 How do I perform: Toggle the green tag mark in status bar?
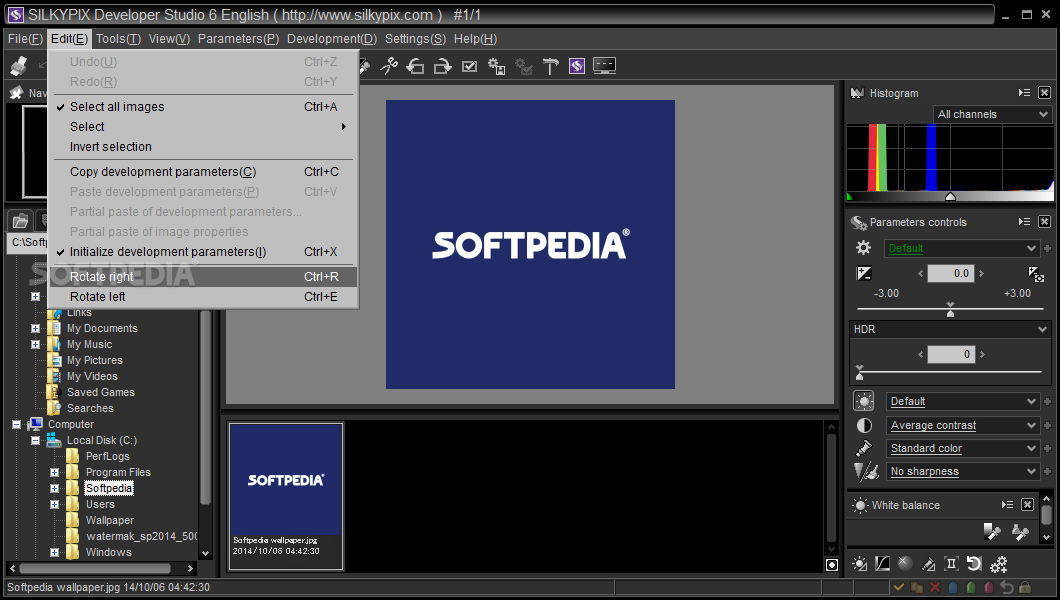pyautogui.click(x=971, y=587)
